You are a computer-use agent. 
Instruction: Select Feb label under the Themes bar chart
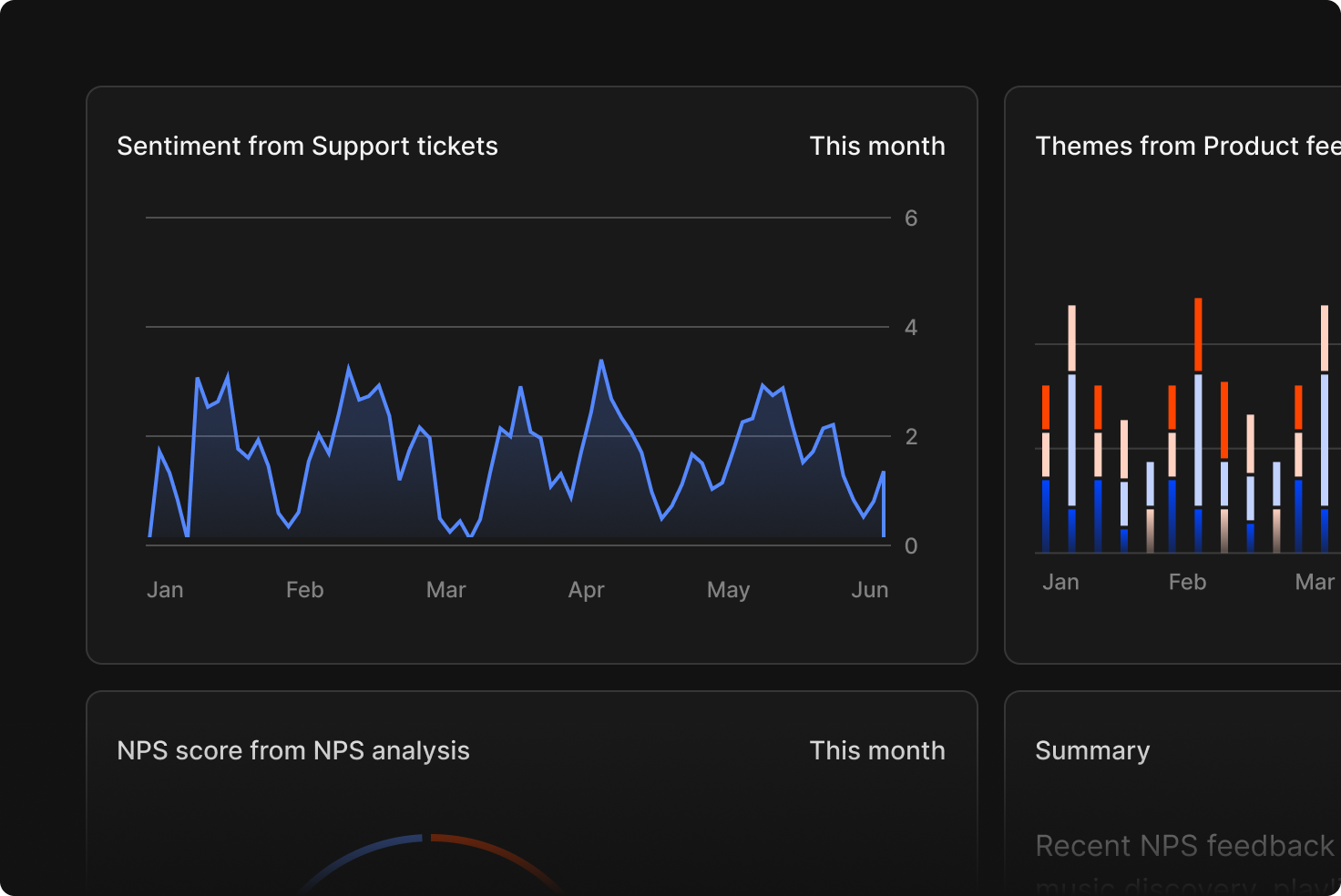[x=1187, y=583]
